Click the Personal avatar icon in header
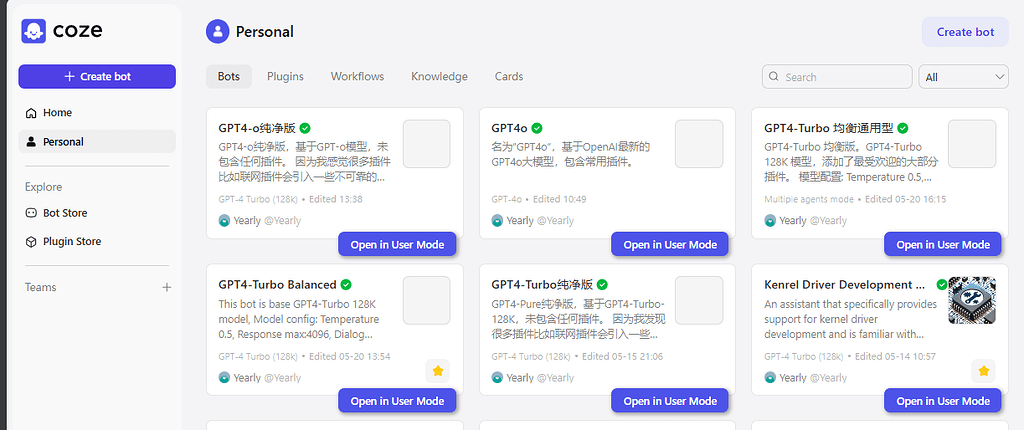This screenshot has height=430, width=1024. 217,31
